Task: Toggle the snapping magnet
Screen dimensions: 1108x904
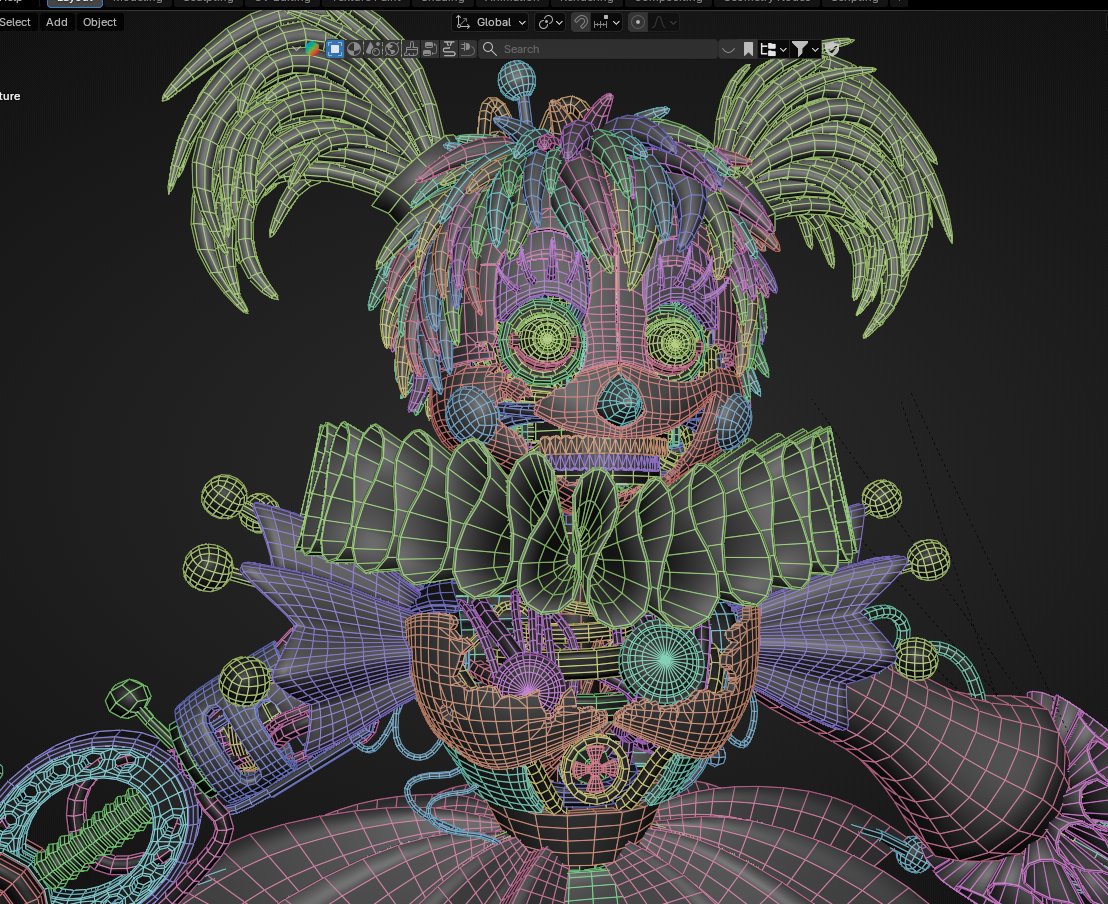Action: pyautogui.click(x=580, y=22)
